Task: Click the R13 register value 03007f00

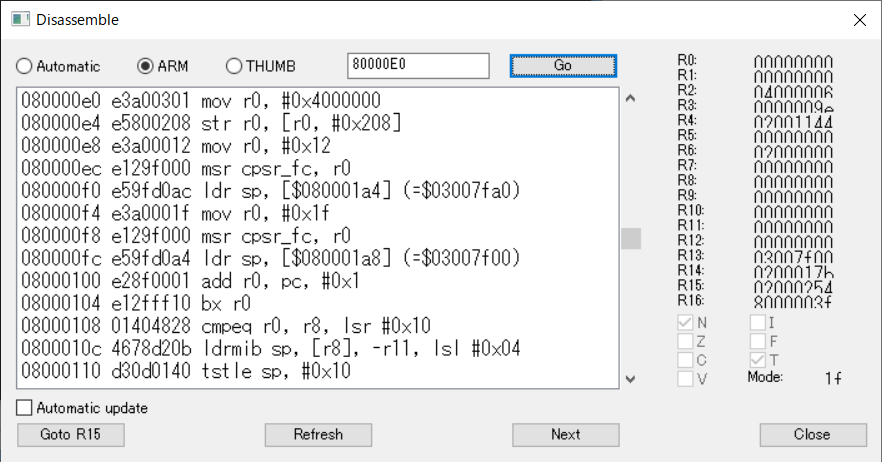Action: [793, 257]
